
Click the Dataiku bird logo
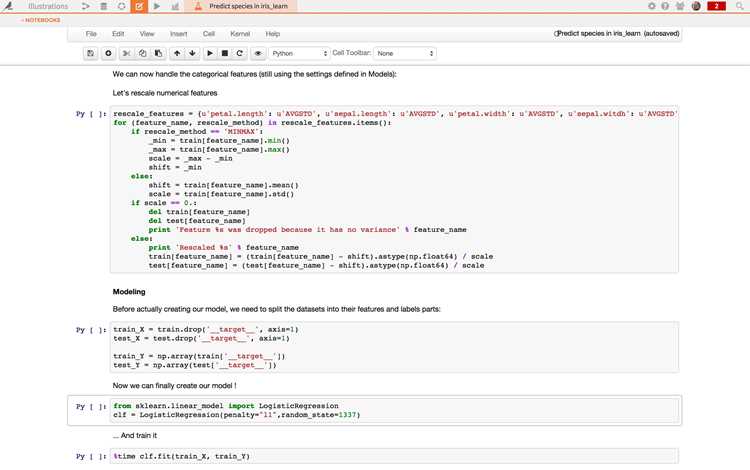(x=8, y=6)
